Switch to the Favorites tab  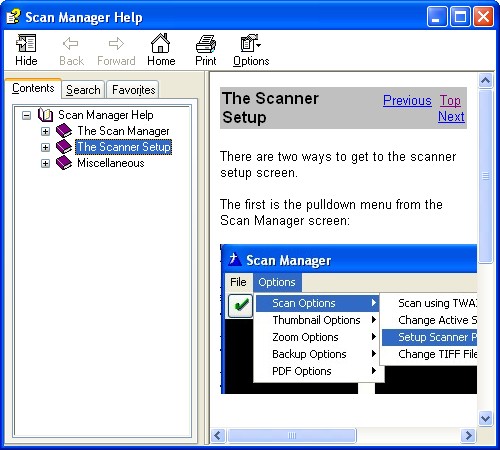133,90
